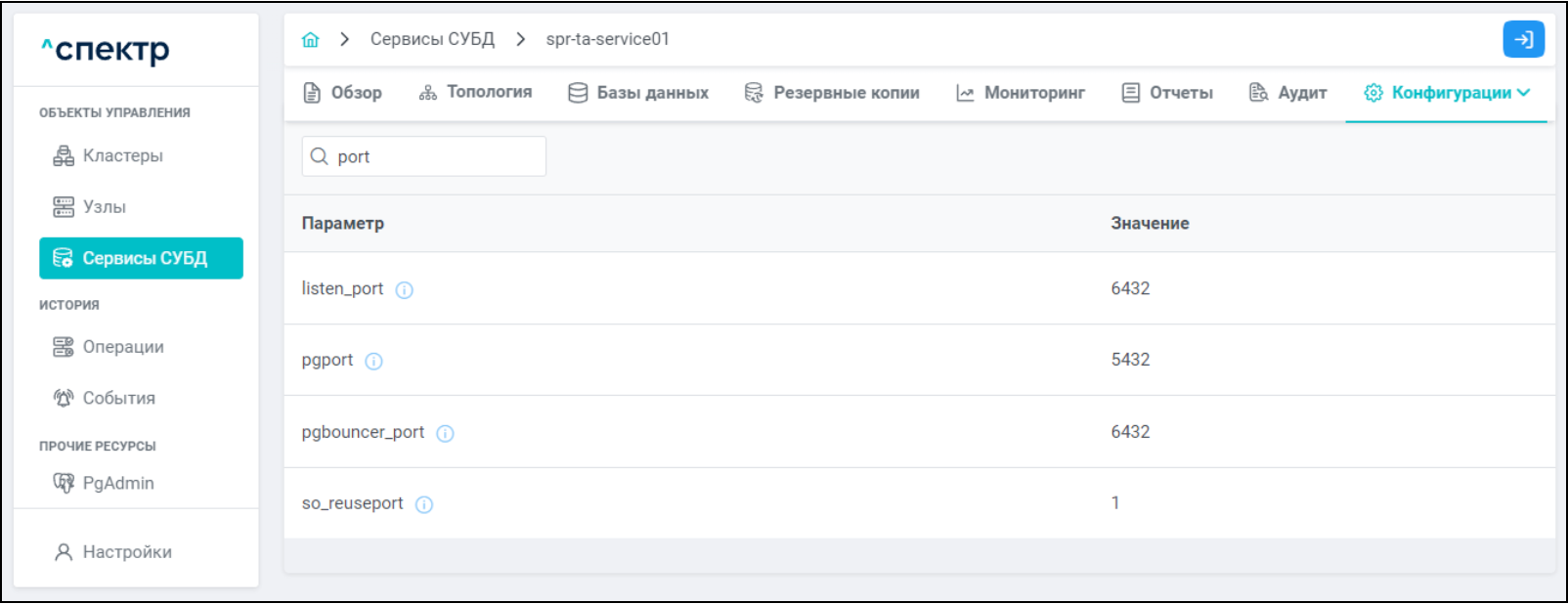Click info icon for so_reuseport
The height and width of the screenshot is (604, 1568).
424,505
